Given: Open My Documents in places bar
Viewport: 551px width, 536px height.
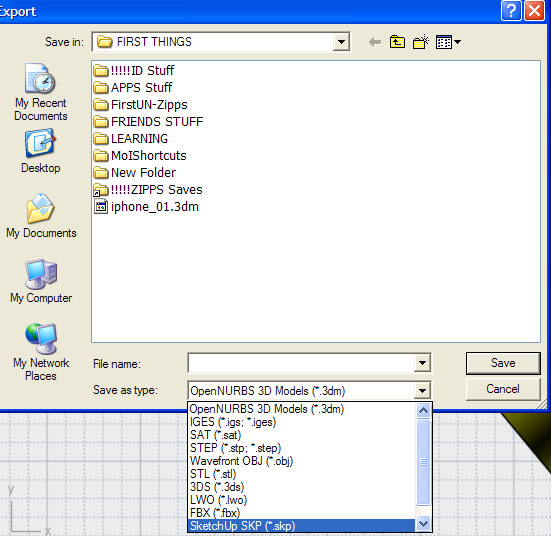Looking at the screenshot, I should [x=41, y=216].
